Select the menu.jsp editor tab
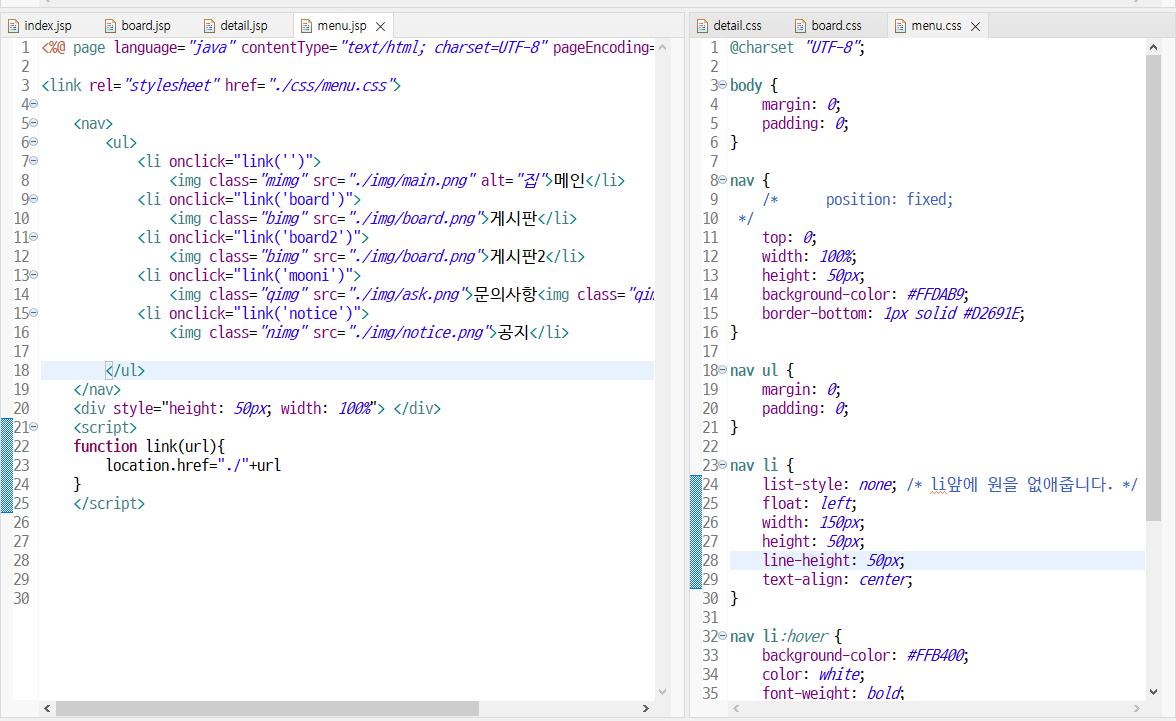 coord(341,26)
